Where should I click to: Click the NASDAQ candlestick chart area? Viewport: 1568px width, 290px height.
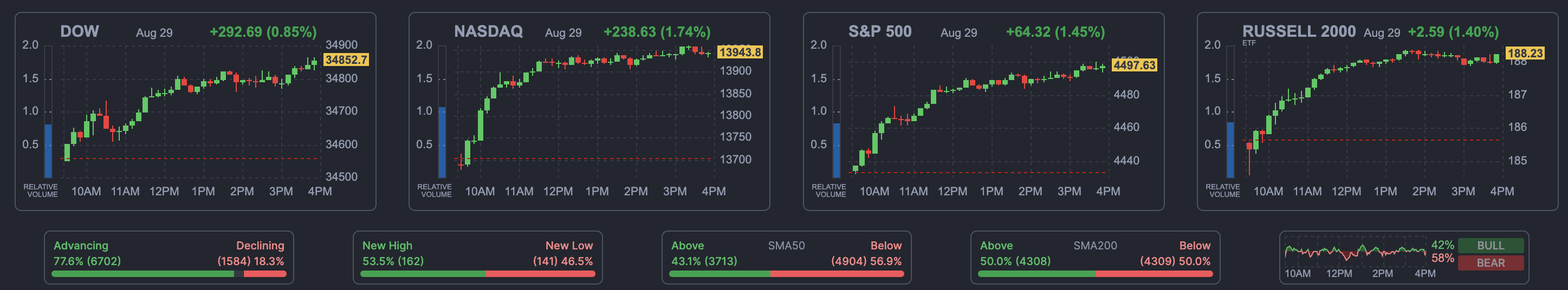coord(585,111)
